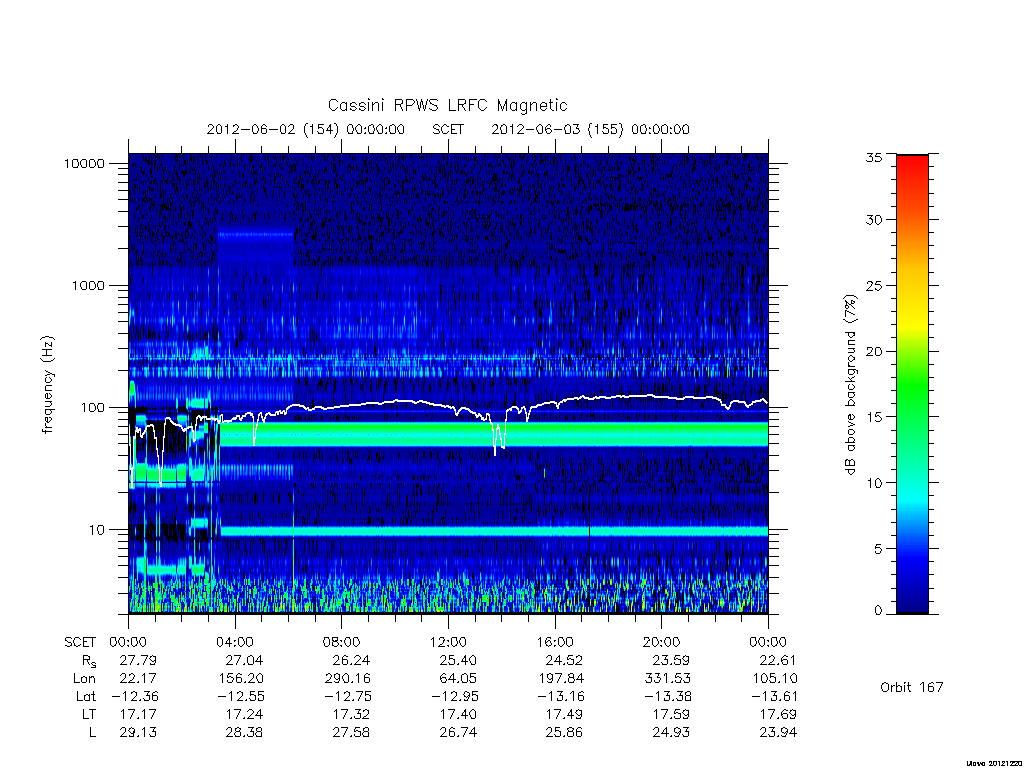Click the 10000 frequency axis label

click(x=84, y=163)
